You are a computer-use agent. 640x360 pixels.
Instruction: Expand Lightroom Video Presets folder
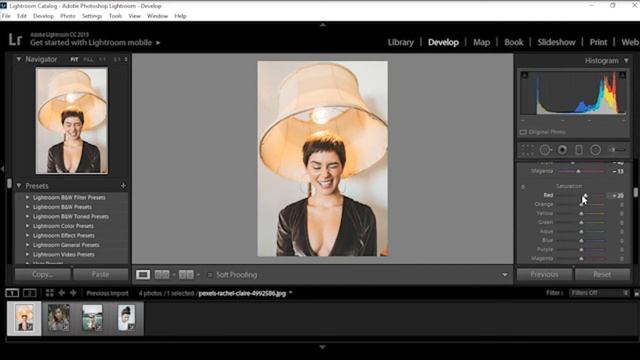click(x=27, y=254)
